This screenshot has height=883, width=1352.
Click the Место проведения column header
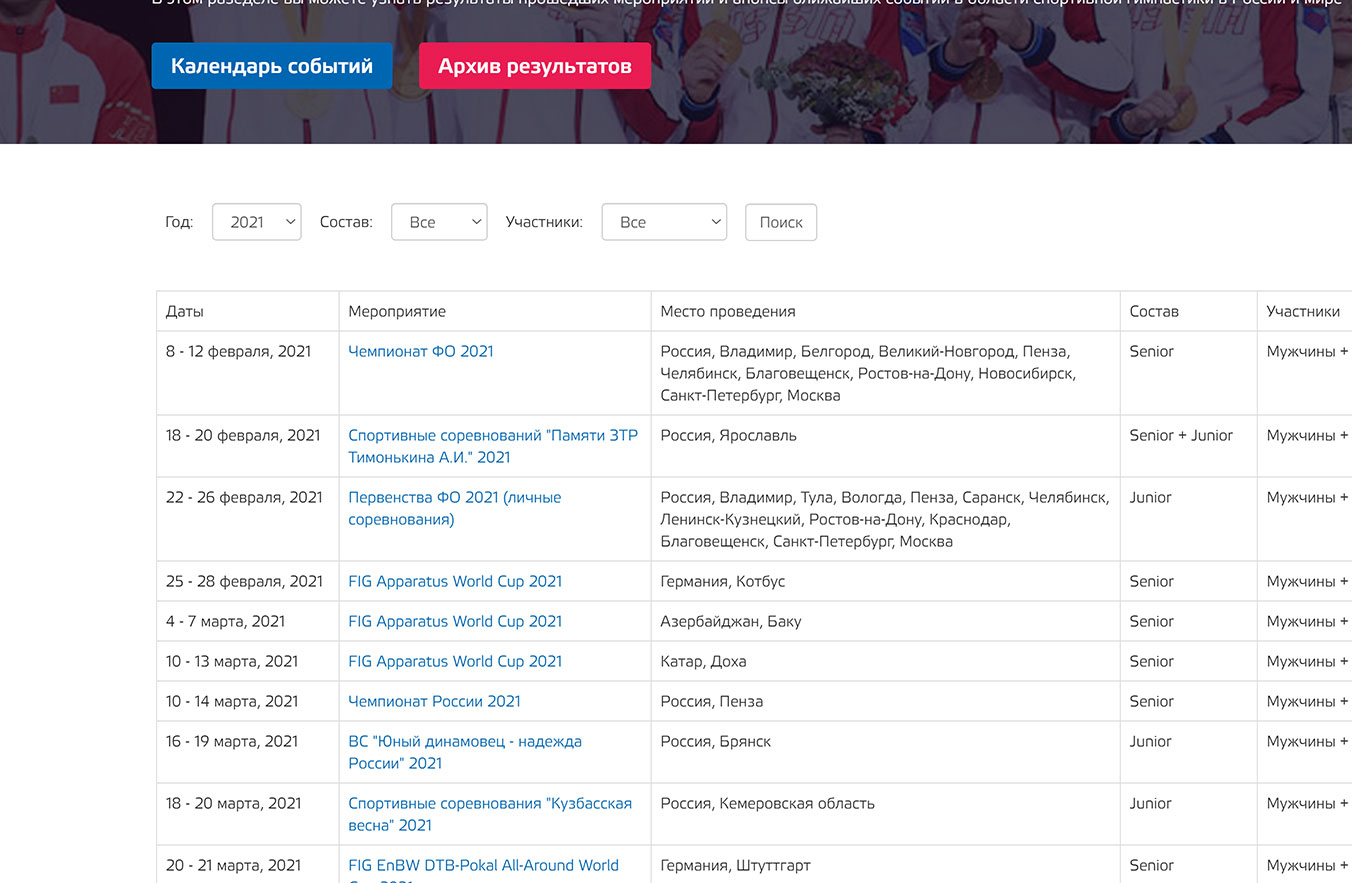[x=727, y=311]
